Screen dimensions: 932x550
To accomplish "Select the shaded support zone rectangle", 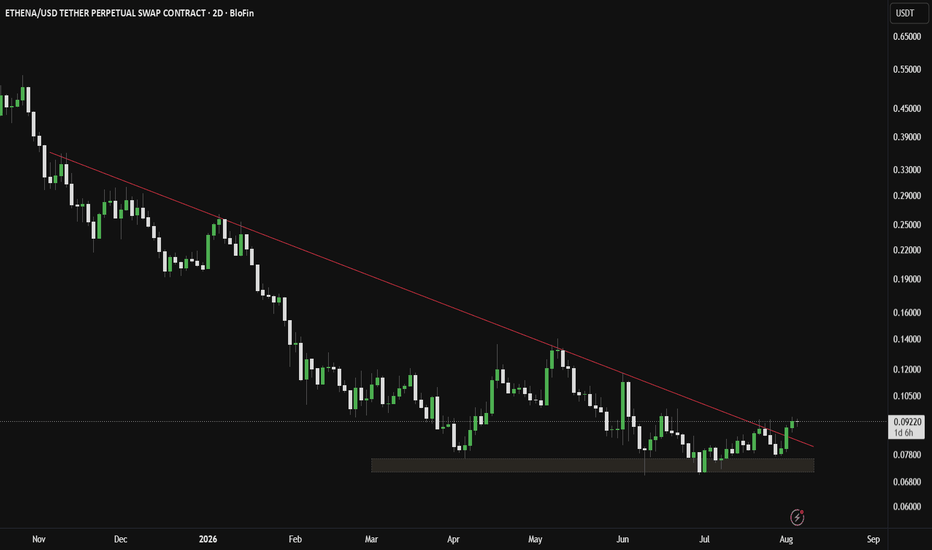I will coord(593,465).
